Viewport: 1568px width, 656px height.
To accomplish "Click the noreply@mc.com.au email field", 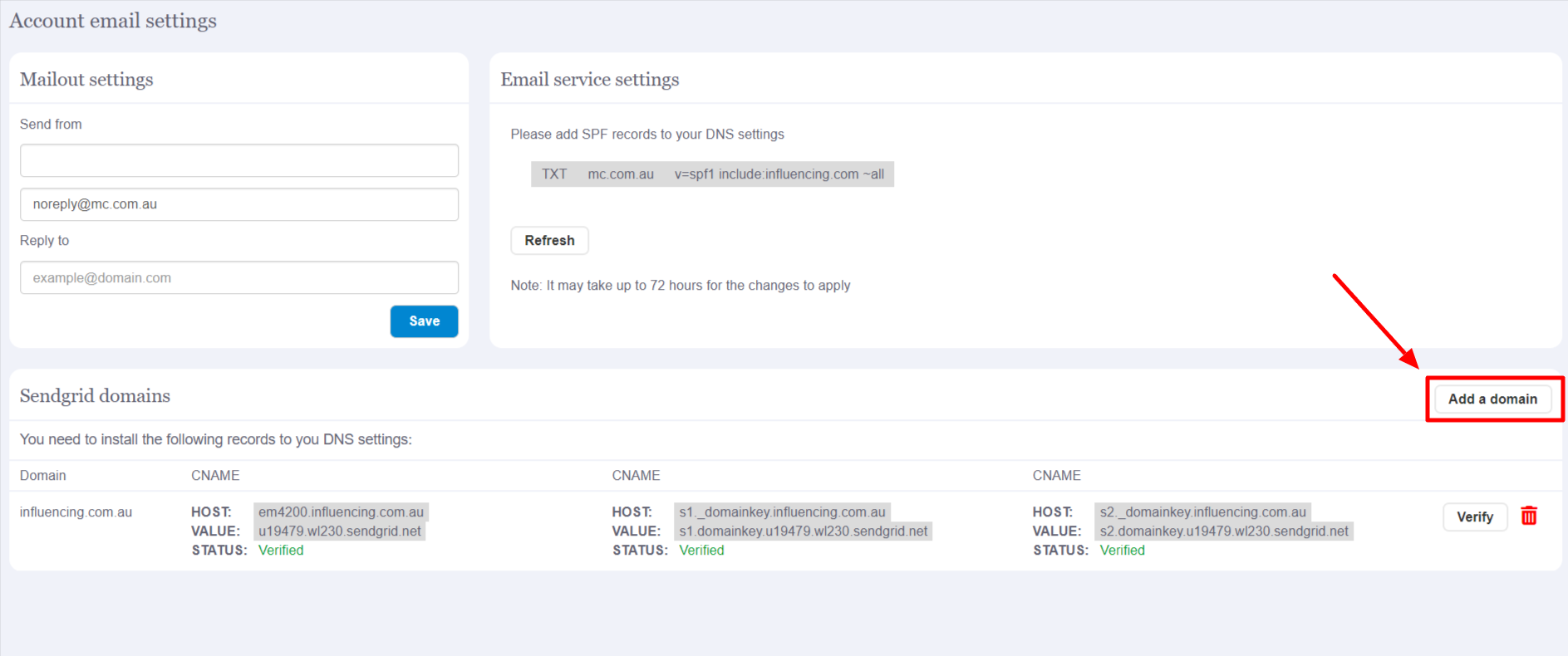I will tap(239, 204).
